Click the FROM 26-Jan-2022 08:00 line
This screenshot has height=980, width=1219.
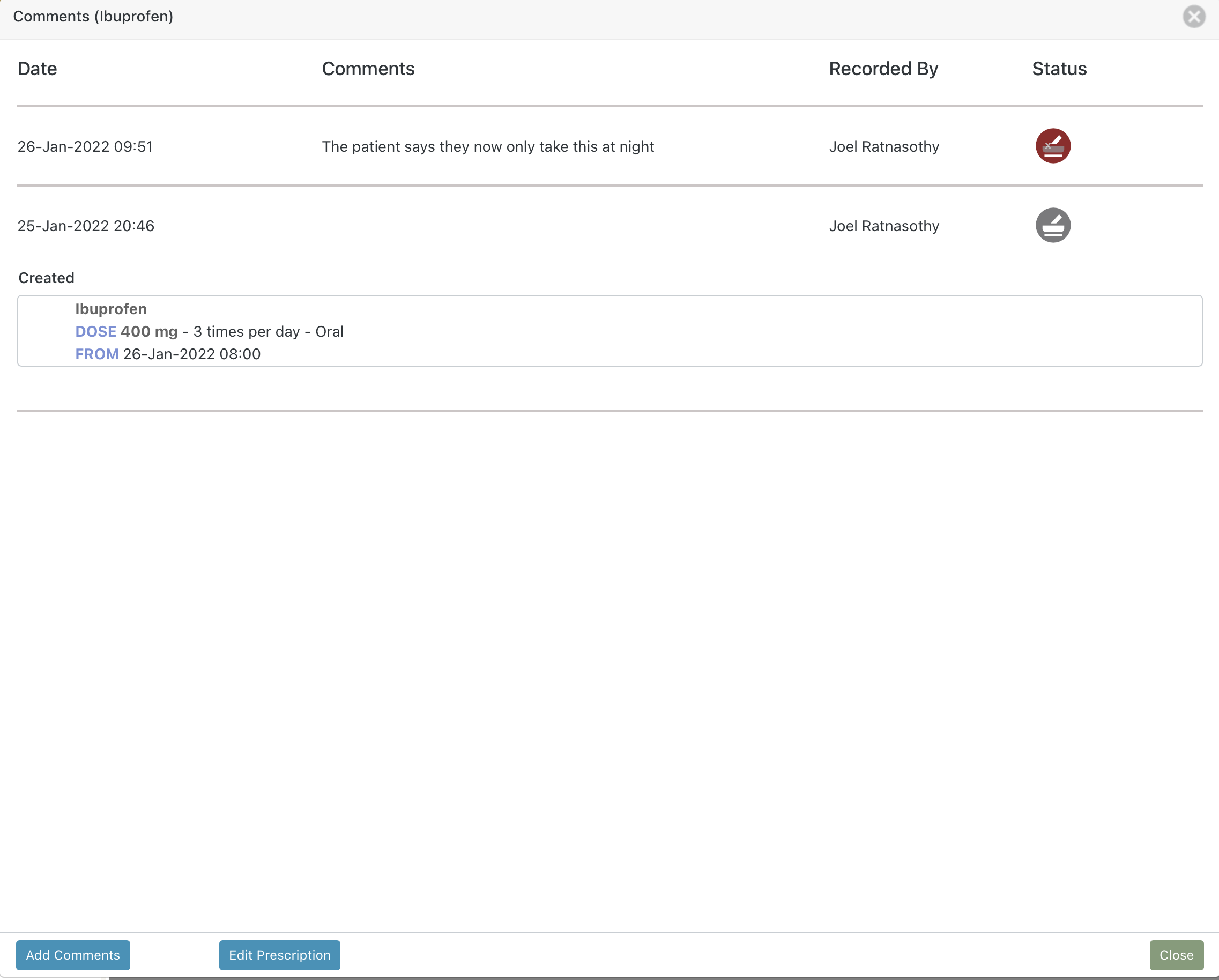[x=168, y=354]
